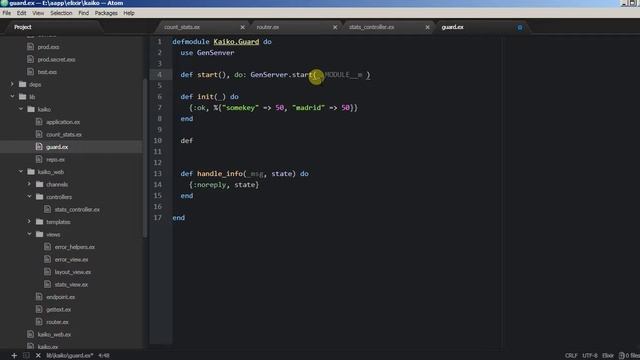Change the UTF-8 encoding setting
This screenshot has height=360, width=640.
point(590,356)
